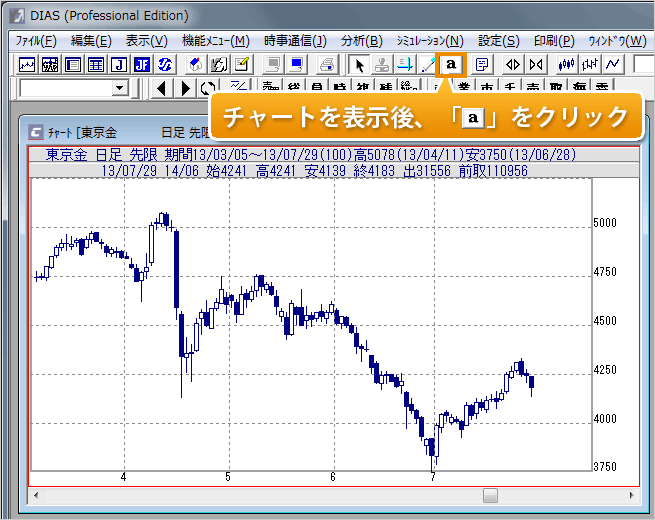The image size is (655, 520).
Task: Click the black left arrow navigation button
Action: click(163, 89)
